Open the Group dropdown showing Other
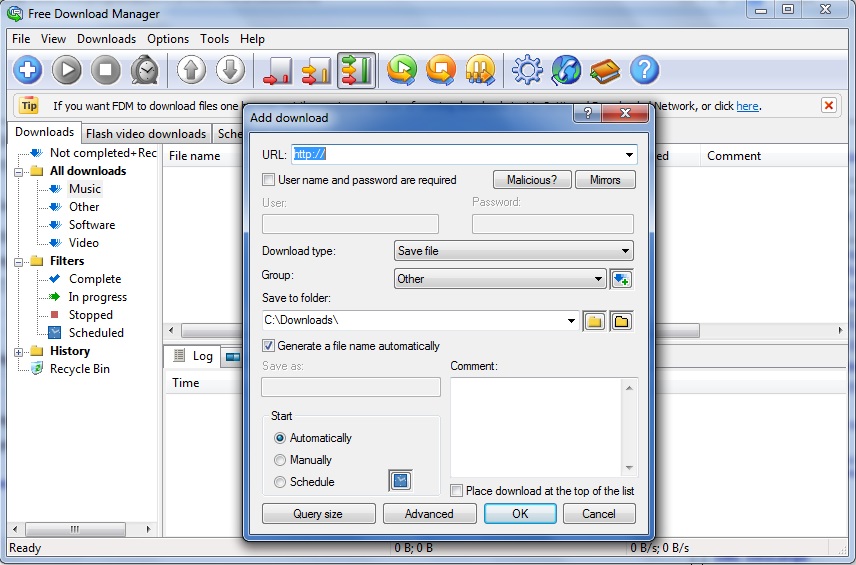856x565 pixels. pos(500,279)
